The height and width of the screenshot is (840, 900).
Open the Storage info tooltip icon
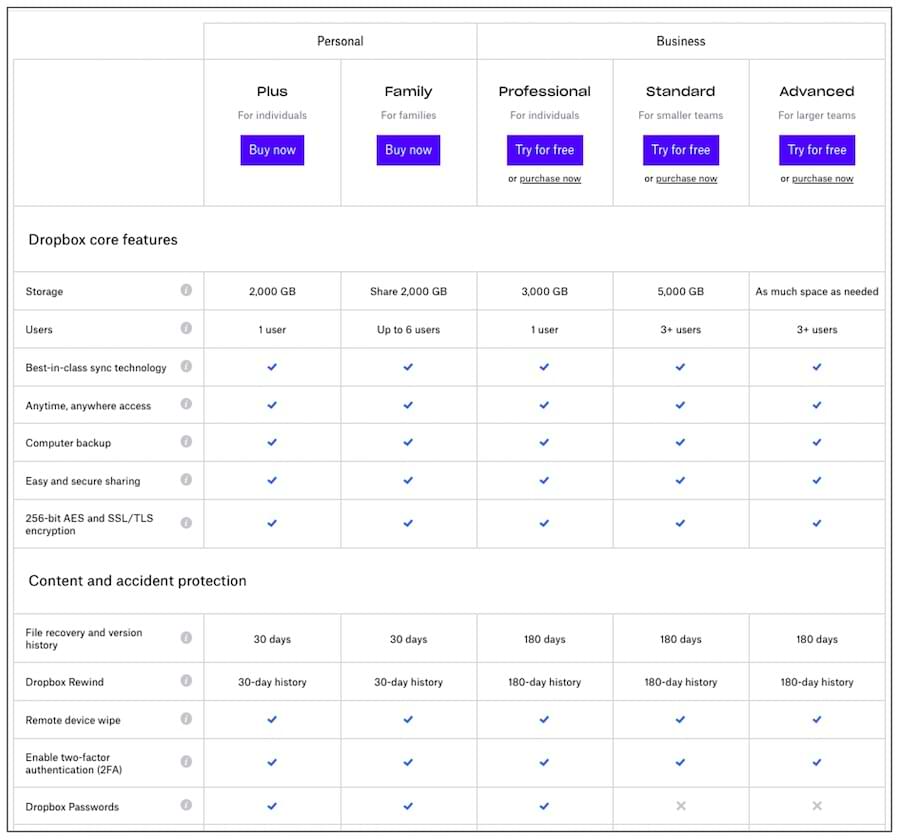coord(186,290)
